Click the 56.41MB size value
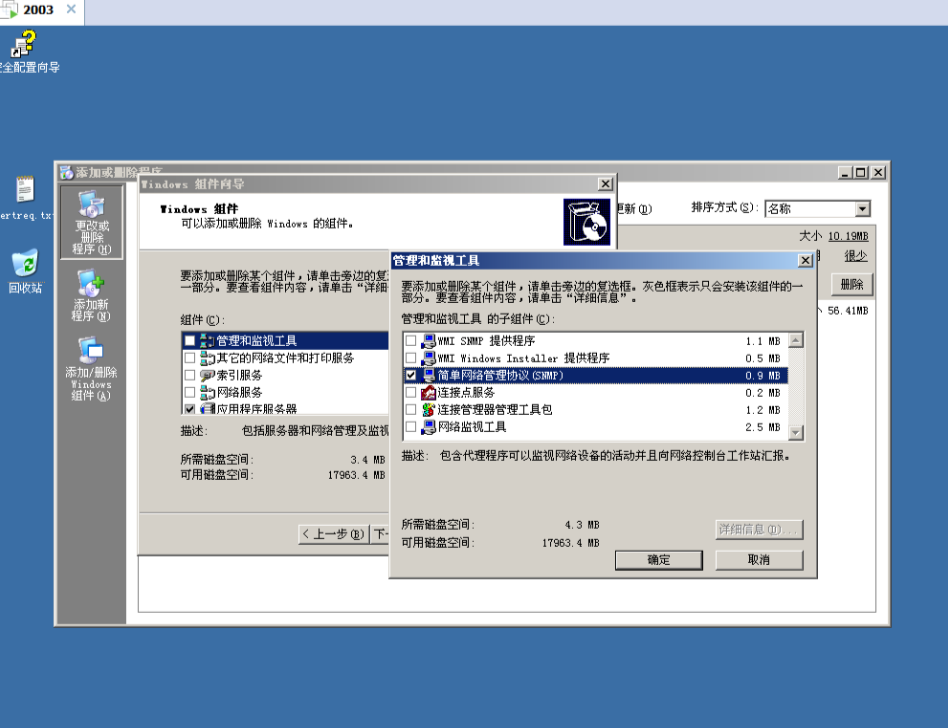This screenshot has height=728, width=948. tap(848, 311)
